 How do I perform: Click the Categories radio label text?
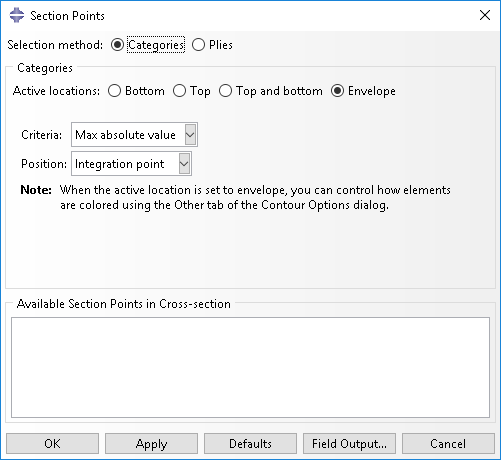(156, 45)
